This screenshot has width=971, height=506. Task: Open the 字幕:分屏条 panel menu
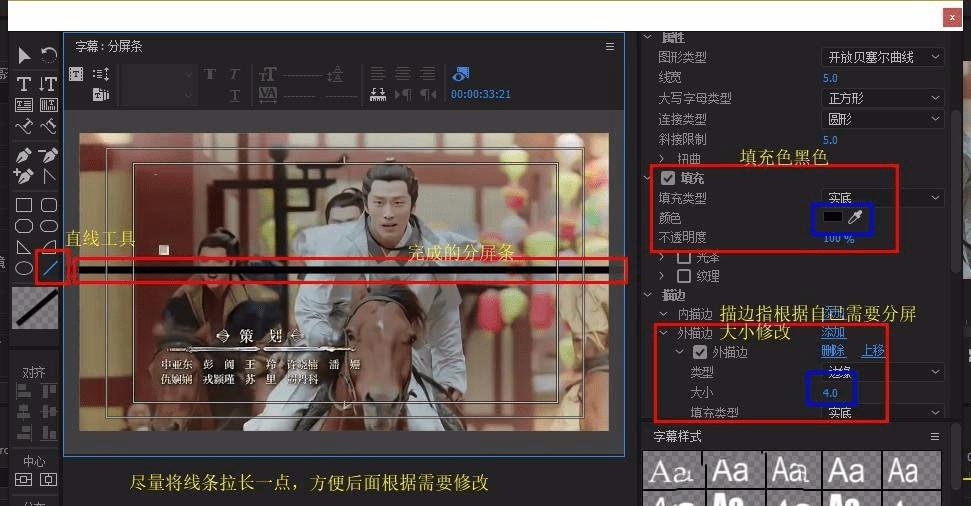pyautogui.click(x=610, y=46)
